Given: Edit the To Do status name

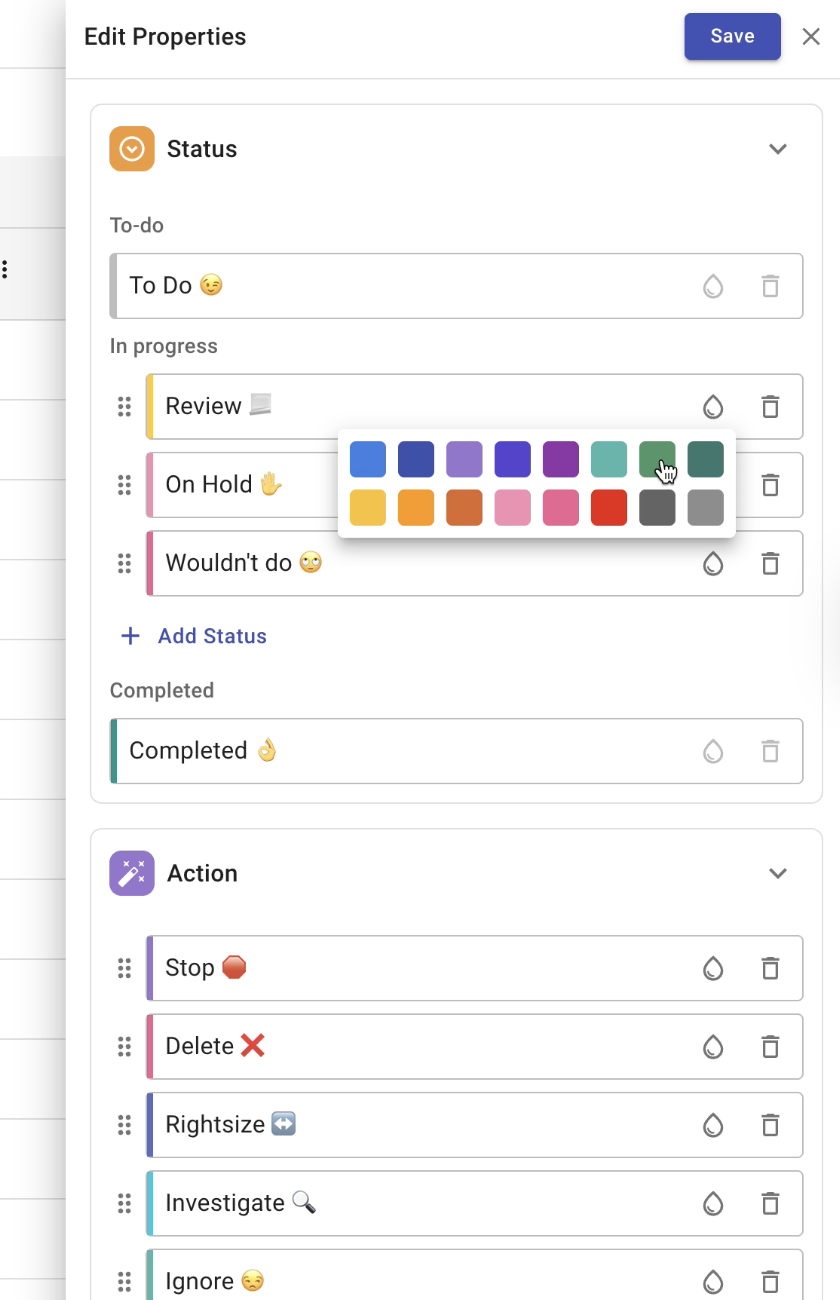Looking at the screenshot, I should [400, 286].
